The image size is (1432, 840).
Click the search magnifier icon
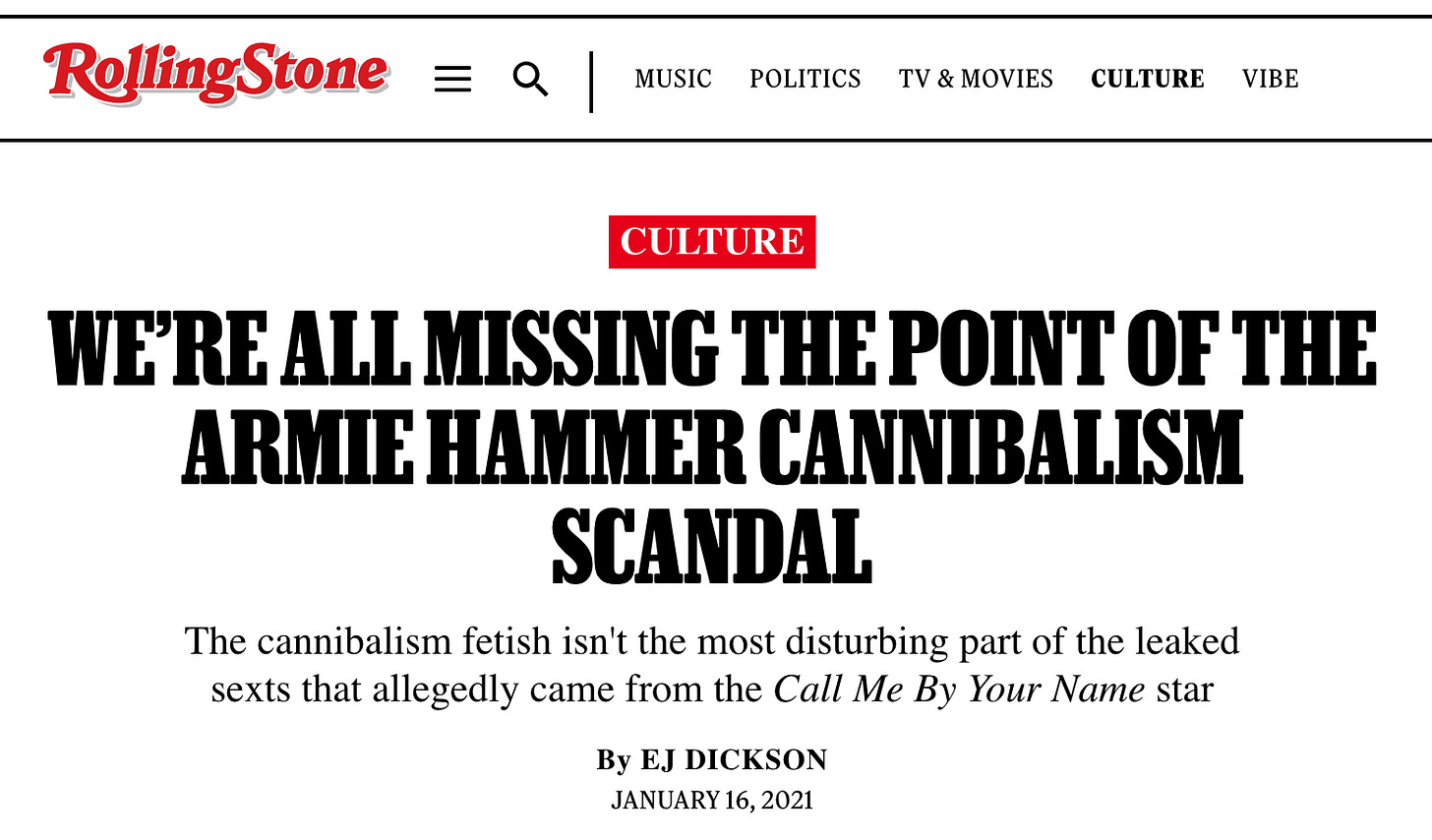click(531, 79)
